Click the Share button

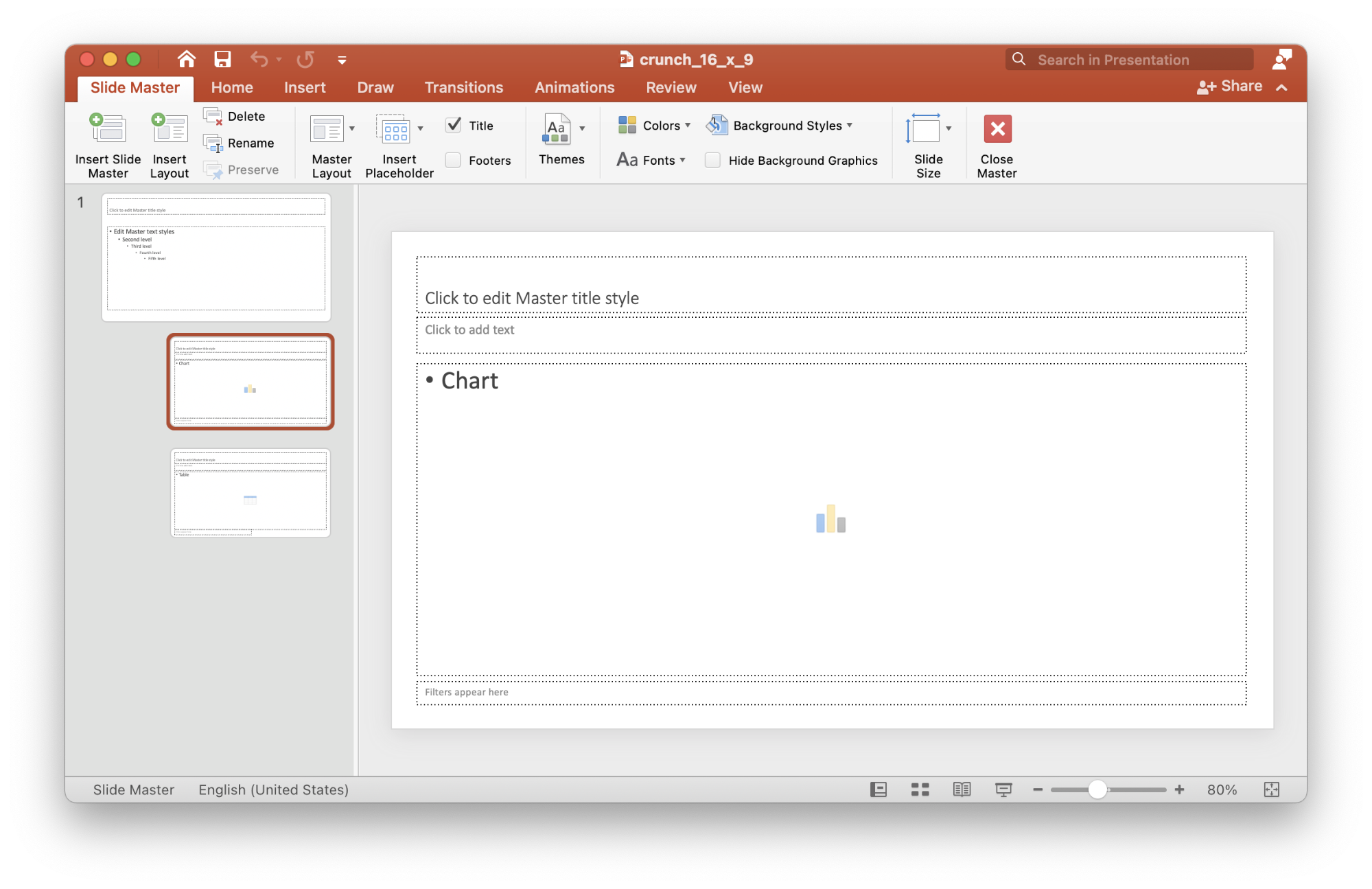(x=1231, y=86)
